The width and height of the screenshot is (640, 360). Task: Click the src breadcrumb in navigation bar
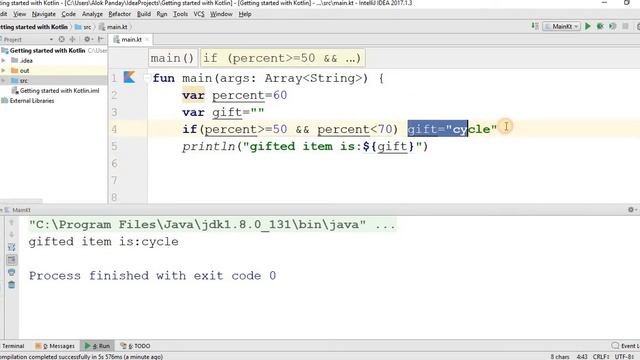point(83,27)
